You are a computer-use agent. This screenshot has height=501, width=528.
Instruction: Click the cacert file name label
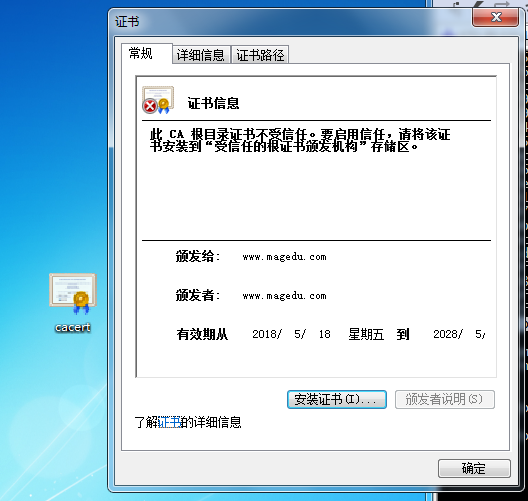[73, 327]
